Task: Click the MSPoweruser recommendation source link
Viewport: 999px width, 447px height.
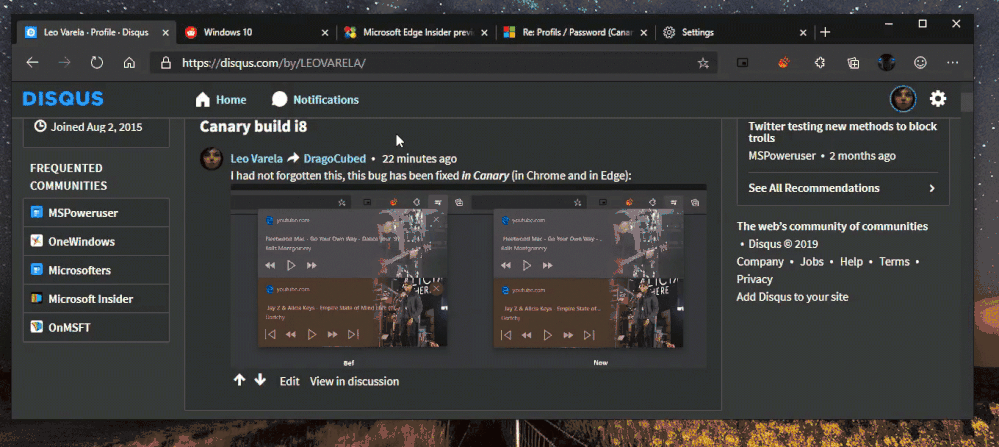Action: [x=782, y=155]
